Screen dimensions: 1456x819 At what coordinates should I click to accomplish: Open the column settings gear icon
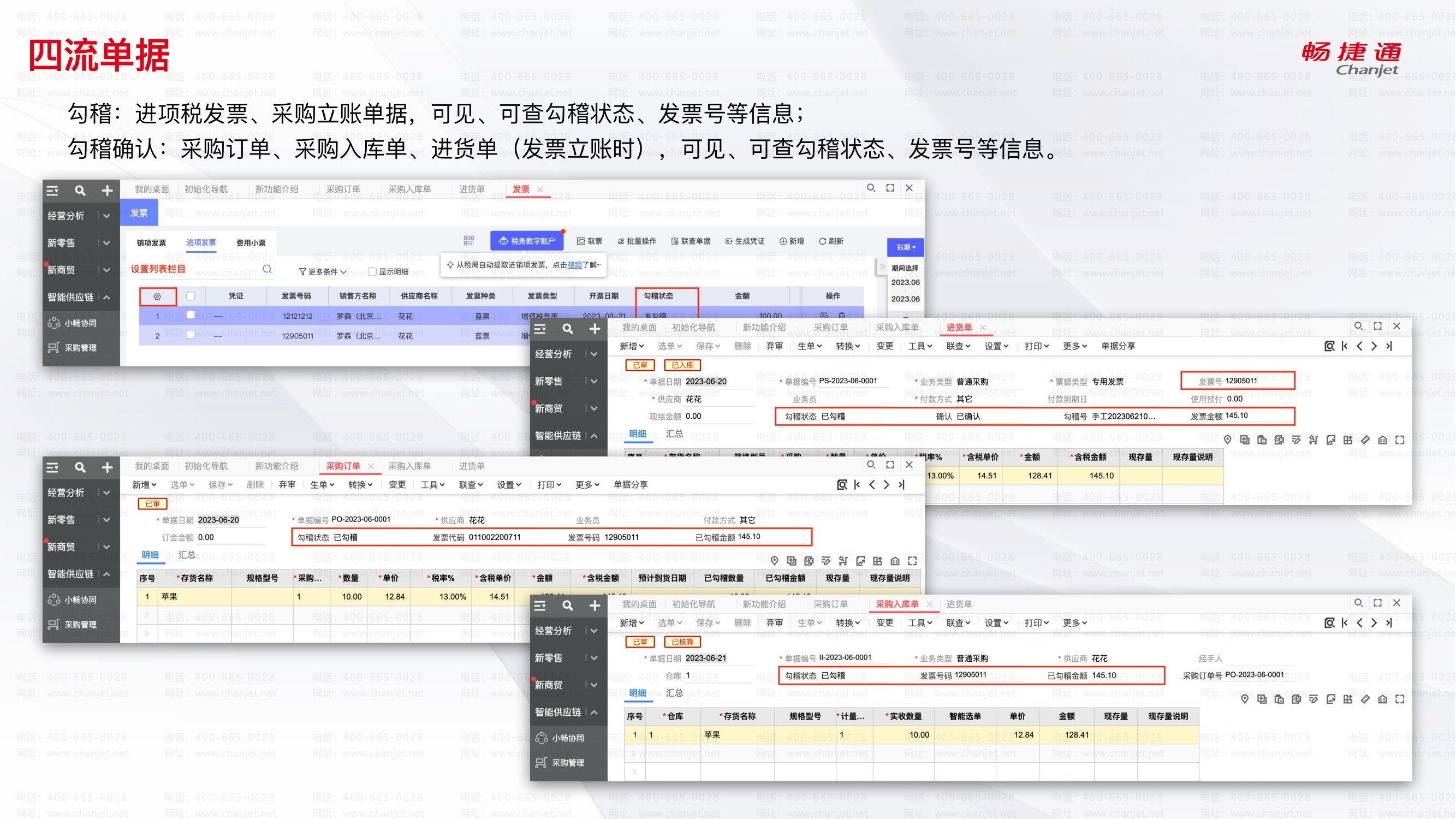(158, 296)
